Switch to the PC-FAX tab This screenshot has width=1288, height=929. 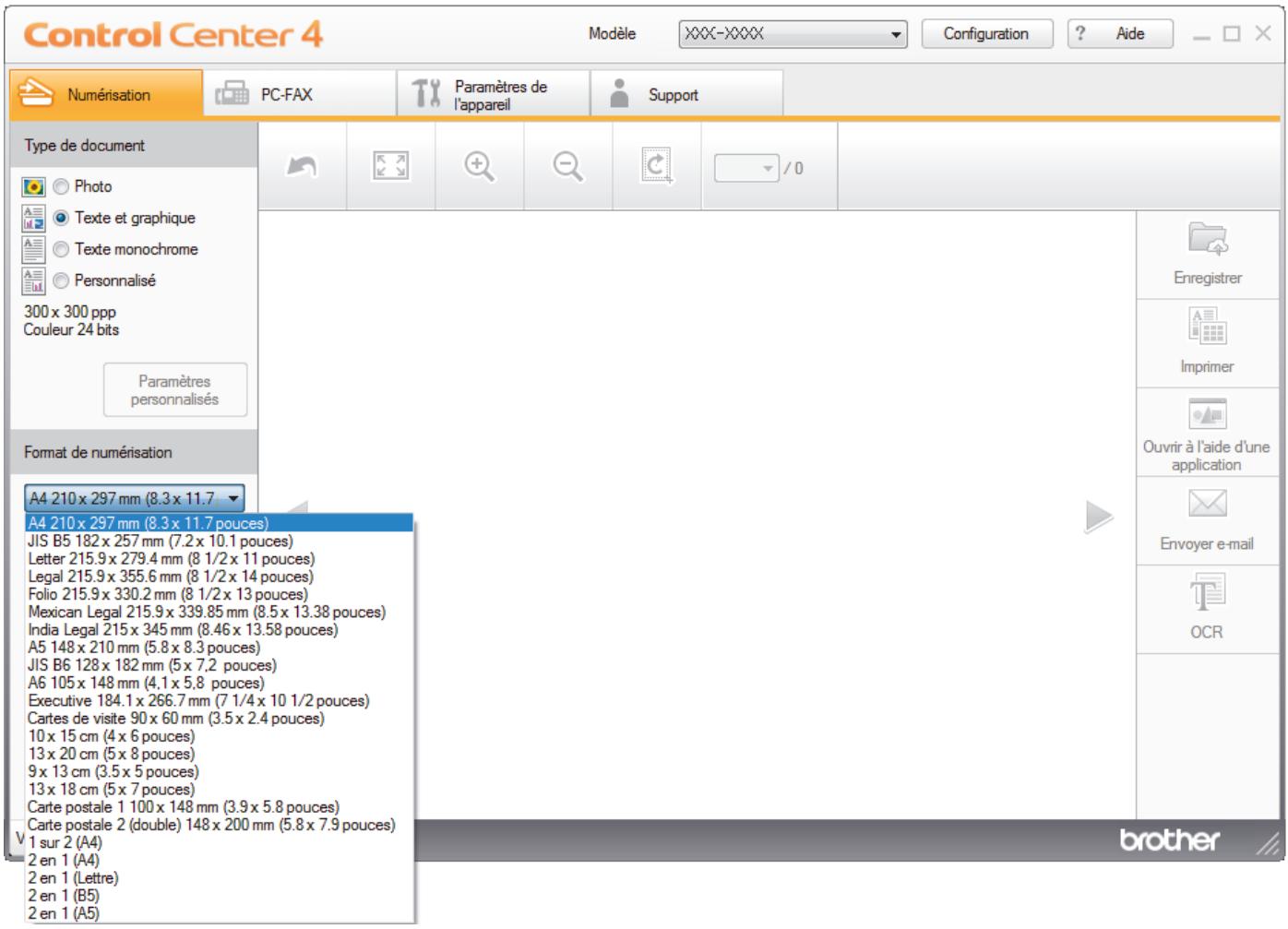coord(300,94)
